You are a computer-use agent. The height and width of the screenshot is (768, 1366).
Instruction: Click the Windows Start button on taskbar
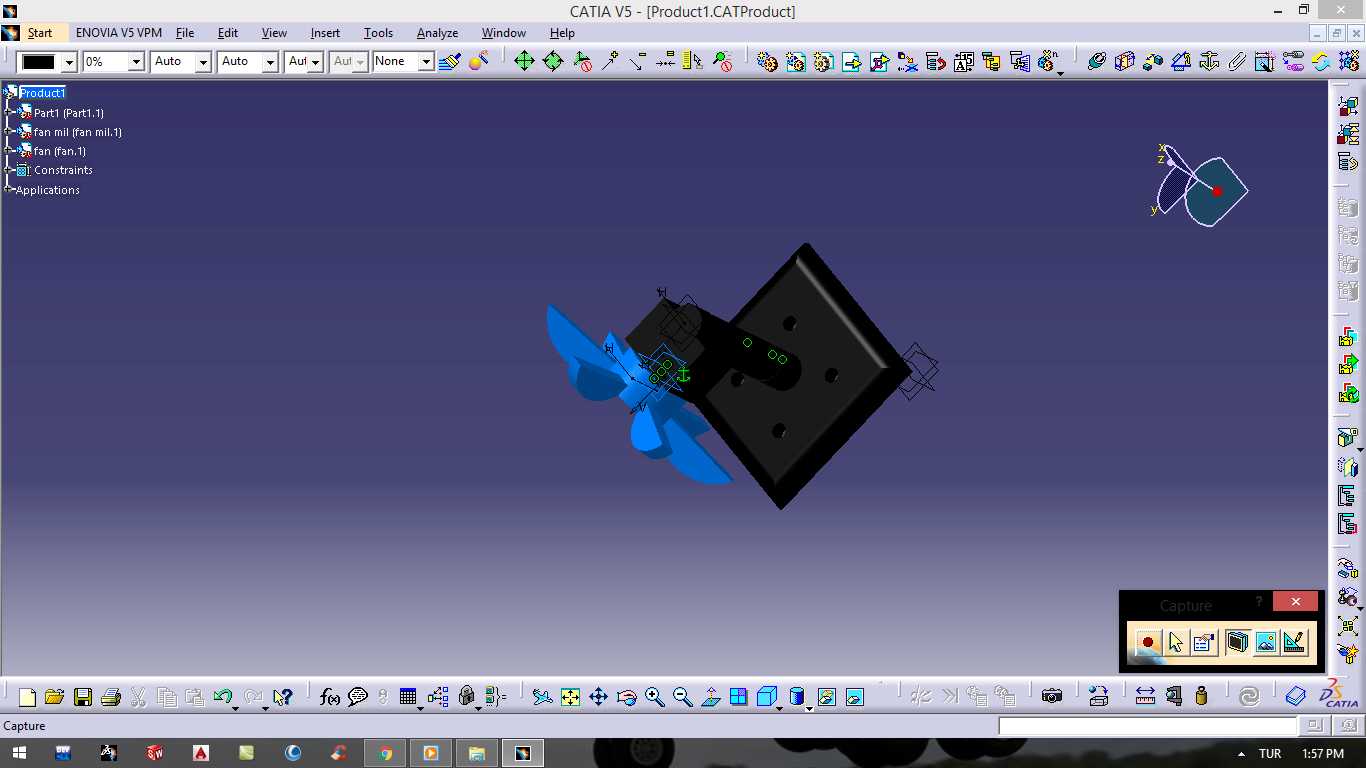pyautogui.click(x=19, y=753)
